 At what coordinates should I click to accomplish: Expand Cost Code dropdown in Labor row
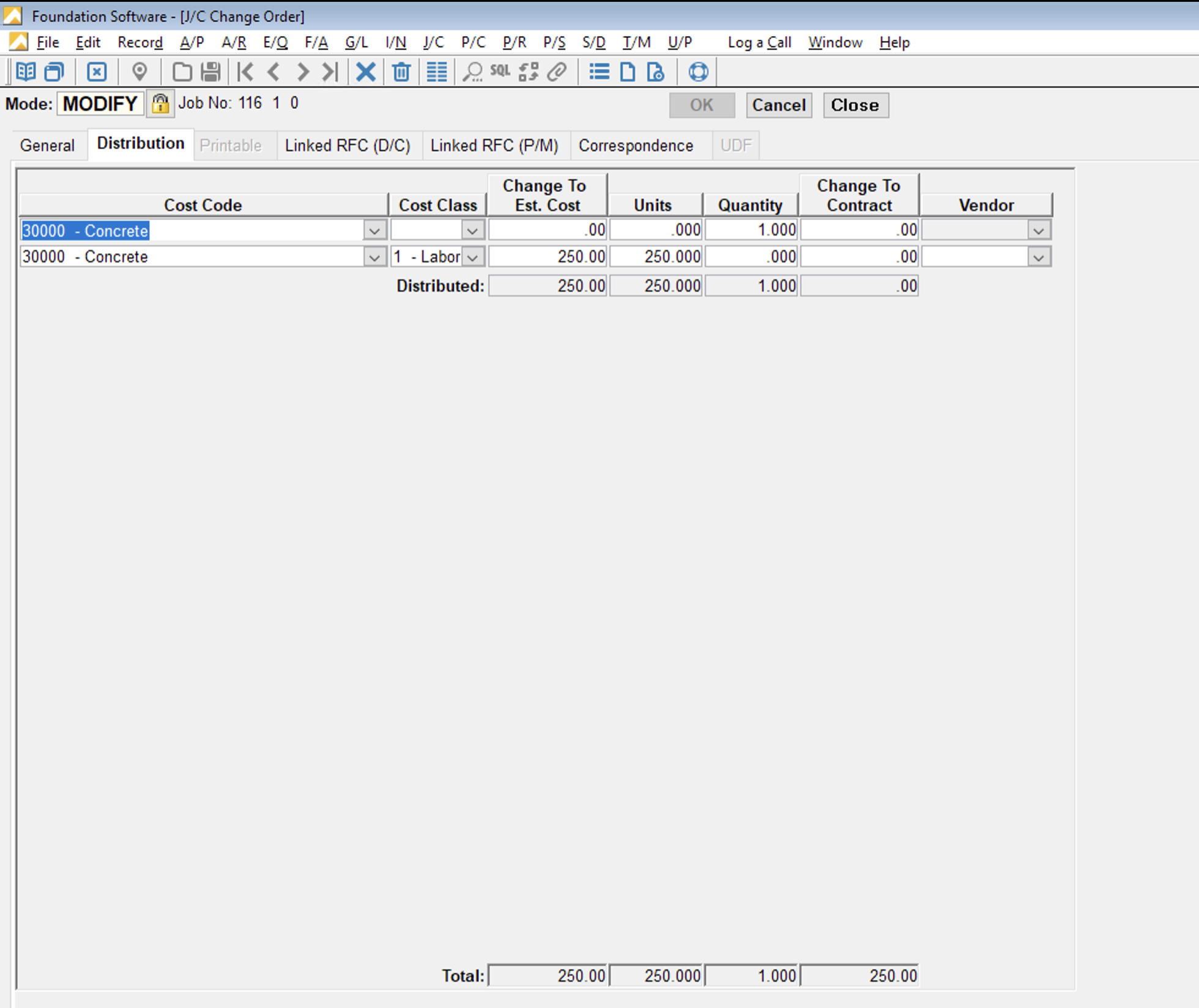(x=374, y=257)
